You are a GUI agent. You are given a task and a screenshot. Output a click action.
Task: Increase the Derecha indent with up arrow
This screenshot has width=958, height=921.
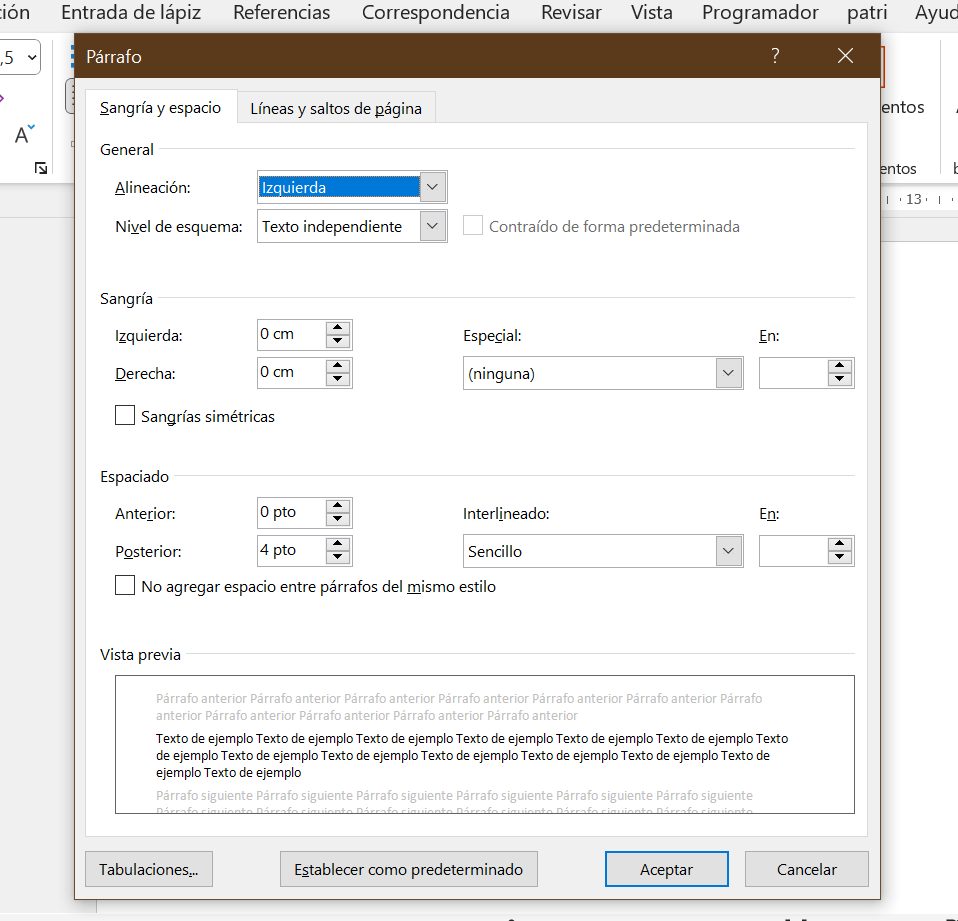(338, 365)
